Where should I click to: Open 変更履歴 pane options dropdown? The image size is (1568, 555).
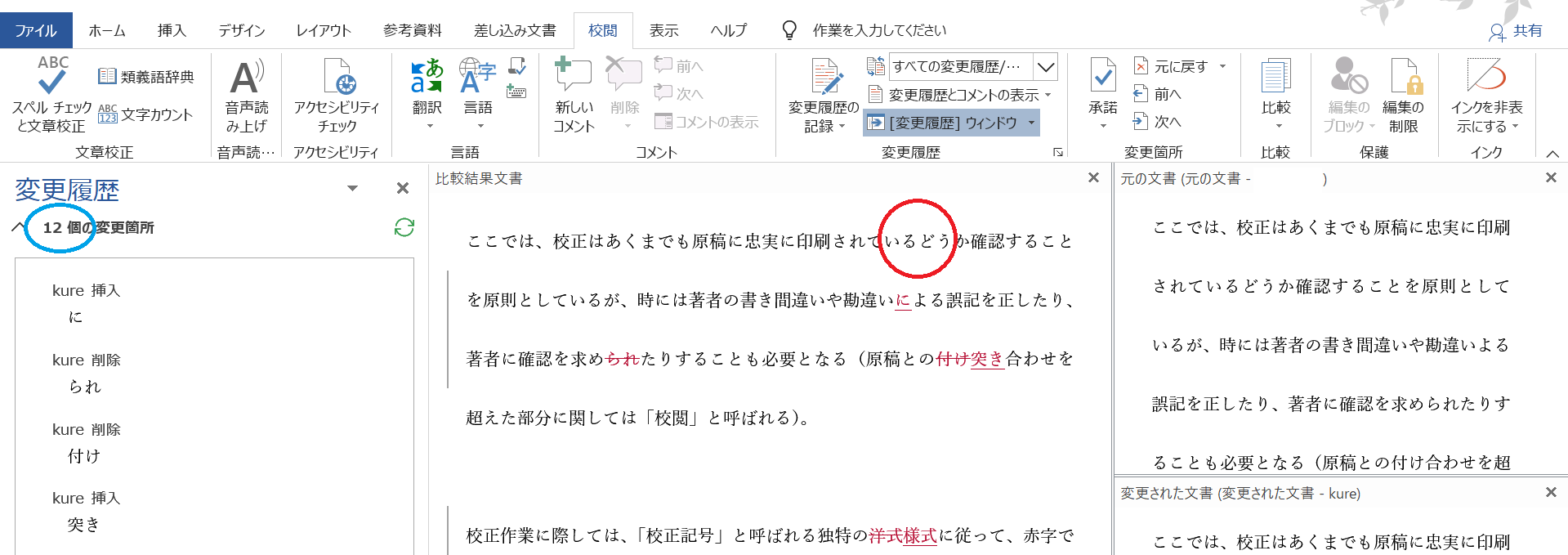point(352,188)
